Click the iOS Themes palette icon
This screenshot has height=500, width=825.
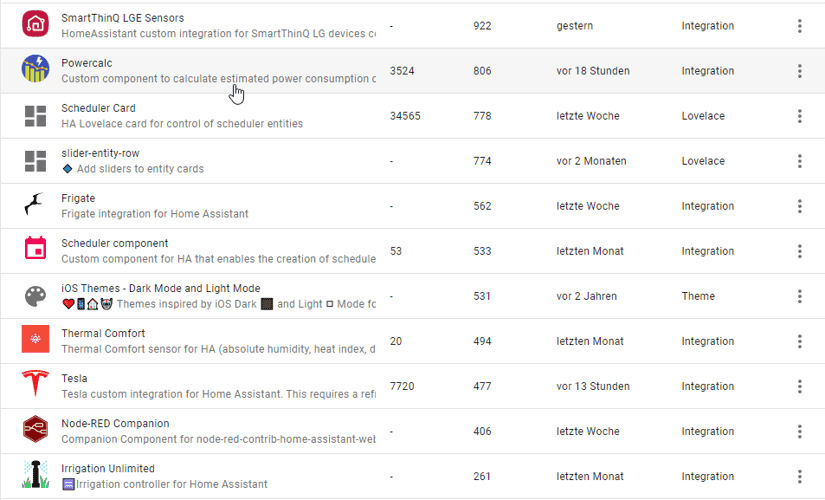[36, 296]
